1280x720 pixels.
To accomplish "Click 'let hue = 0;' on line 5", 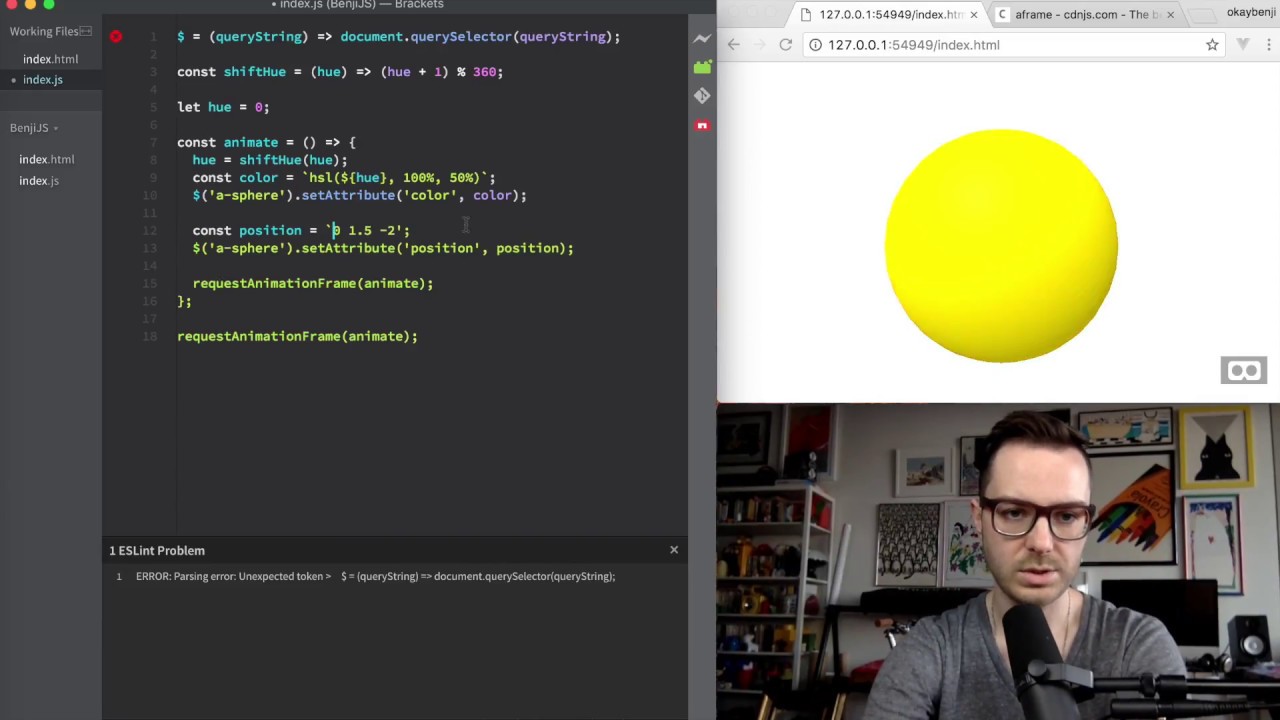I will tap(223, 107).
